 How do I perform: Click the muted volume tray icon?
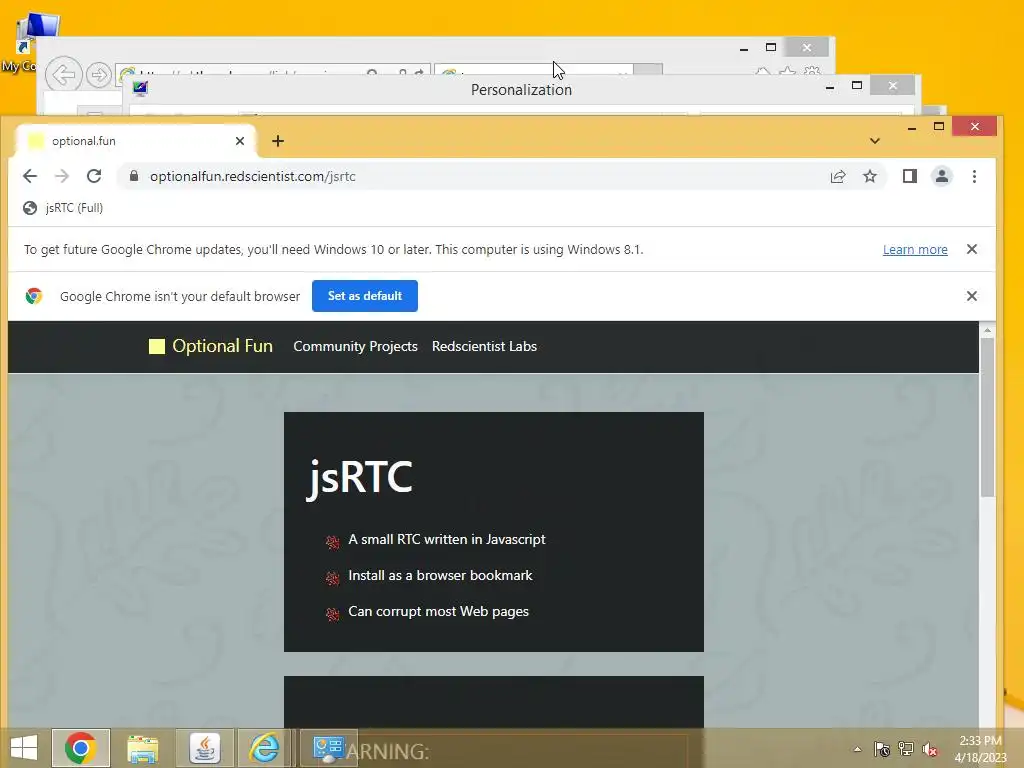point(930,749)
